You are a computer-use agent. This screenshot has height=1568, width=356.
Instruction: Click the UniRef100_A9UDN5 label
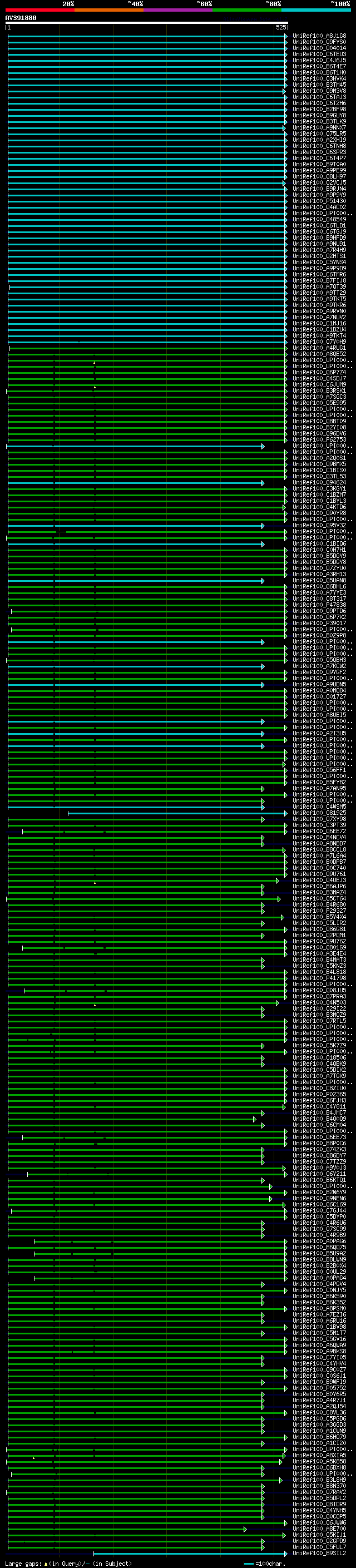[319, 685]
